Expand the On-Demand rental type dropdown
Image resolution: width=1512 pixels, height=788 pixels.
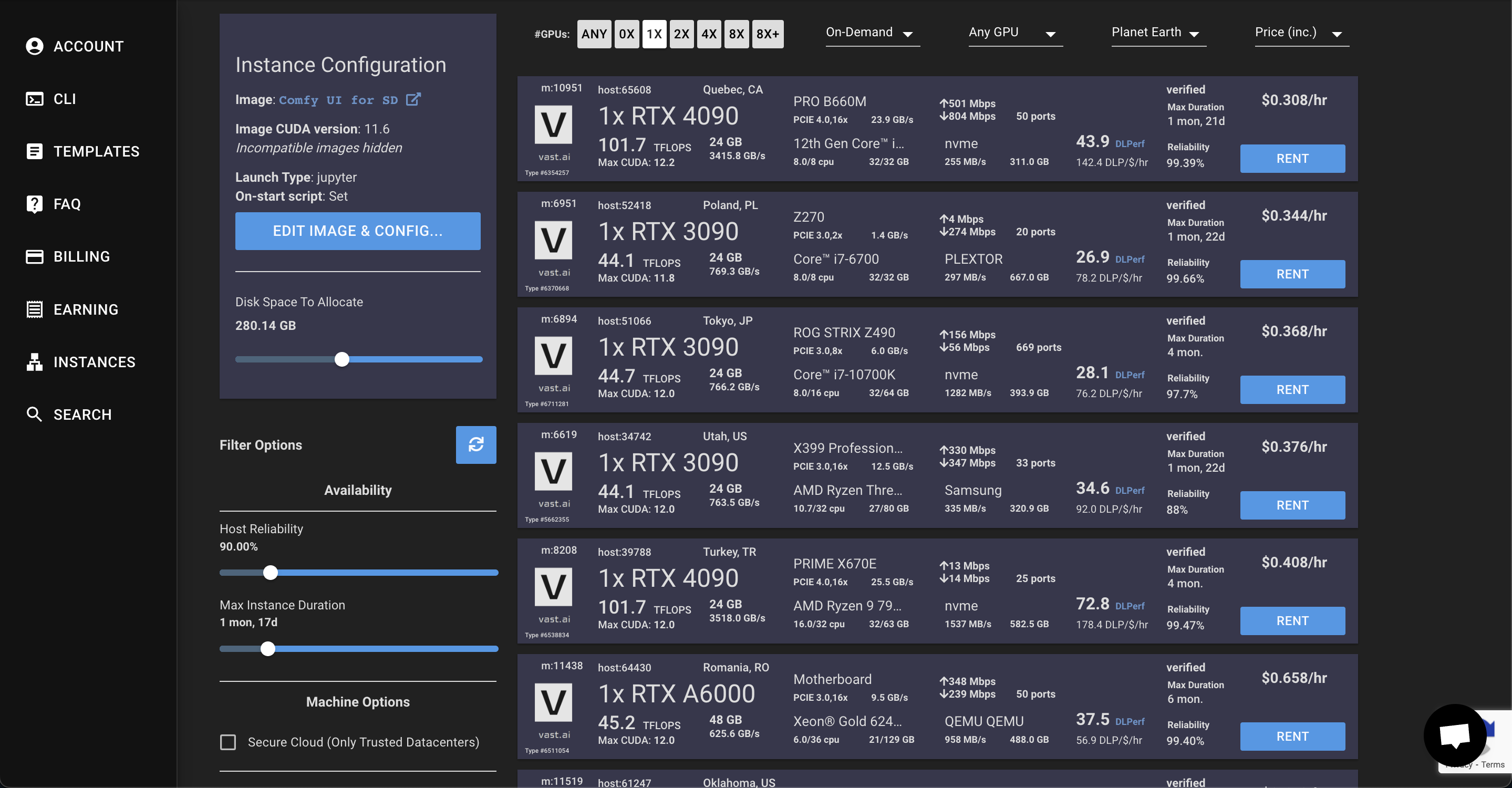coord(872,33)
